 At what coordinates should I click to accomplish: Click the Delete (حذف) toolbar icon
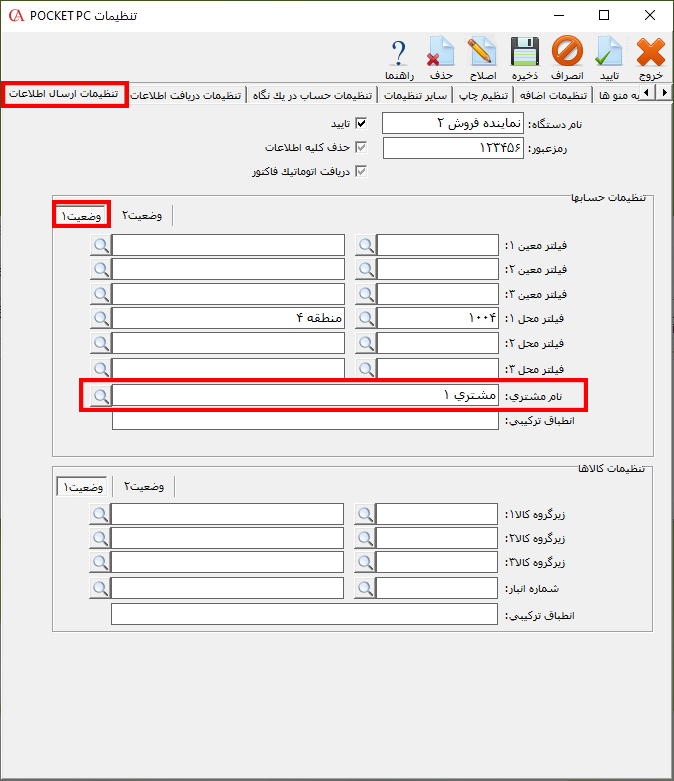click(441, 58)
